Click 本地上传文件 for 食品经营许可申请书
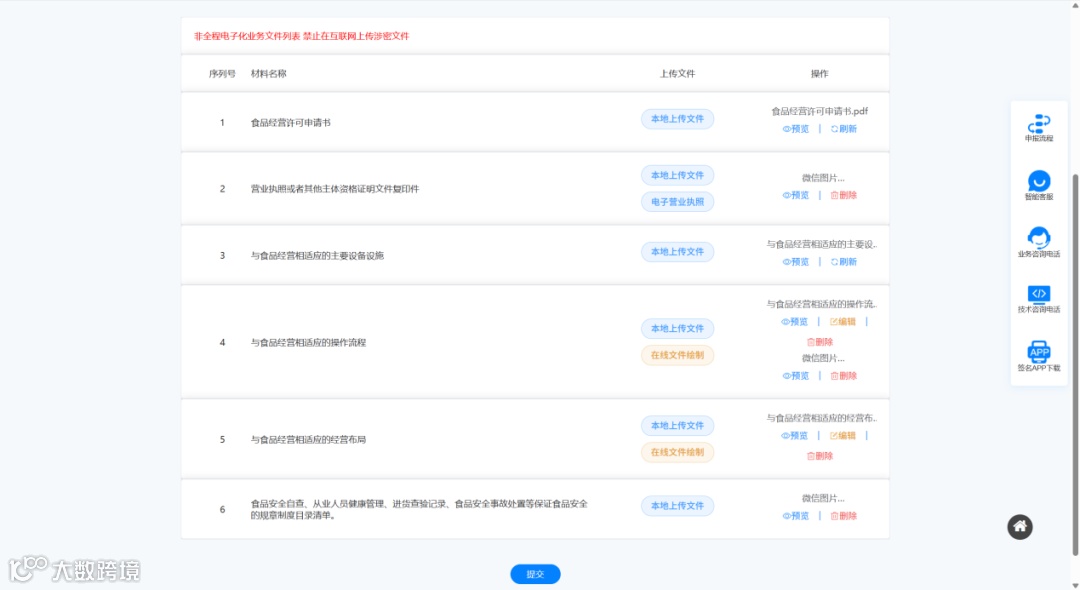The image size is (1080, 590). coord(677,118)
